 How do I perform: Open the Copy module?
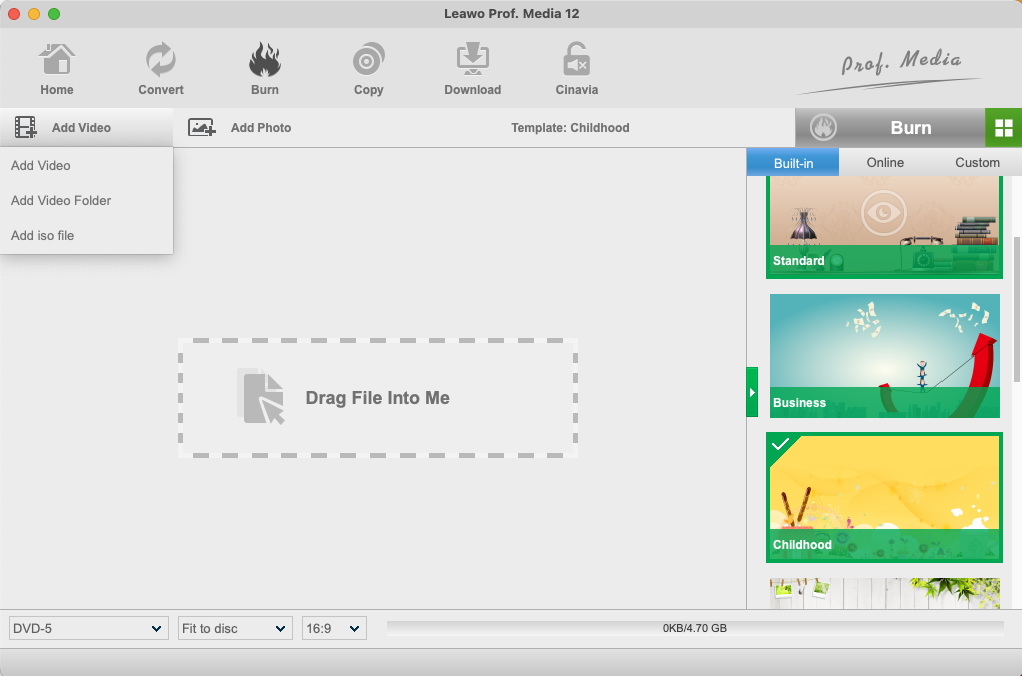point(368,69)
